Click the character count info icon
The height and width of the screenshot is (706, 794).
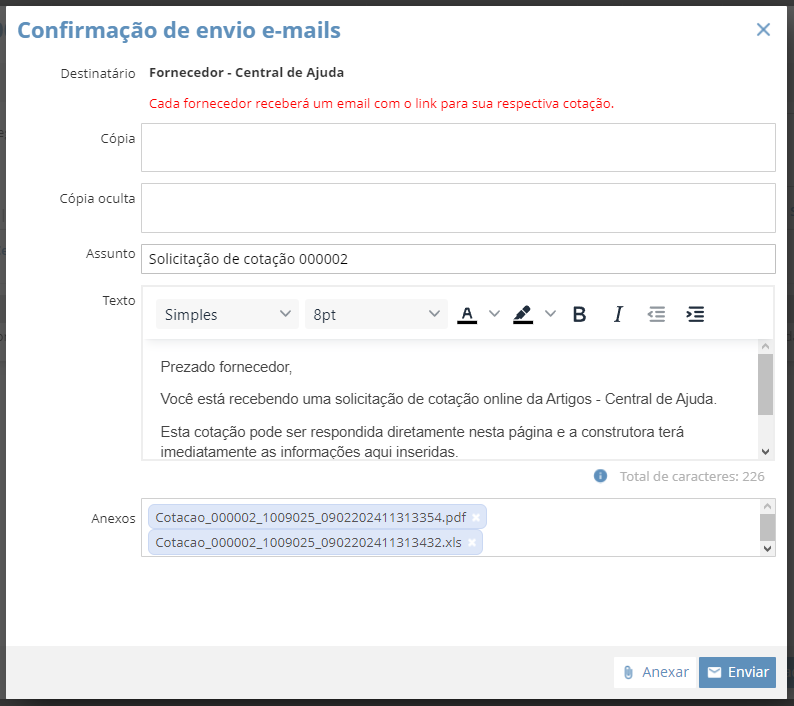[x=600, y=476]
